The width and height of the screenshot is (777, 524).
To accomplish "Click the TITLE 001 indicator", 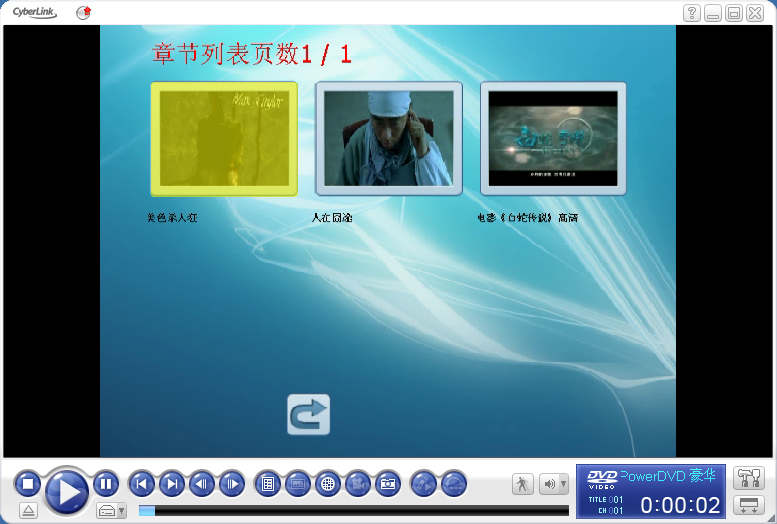I will (x=606, y=500).
